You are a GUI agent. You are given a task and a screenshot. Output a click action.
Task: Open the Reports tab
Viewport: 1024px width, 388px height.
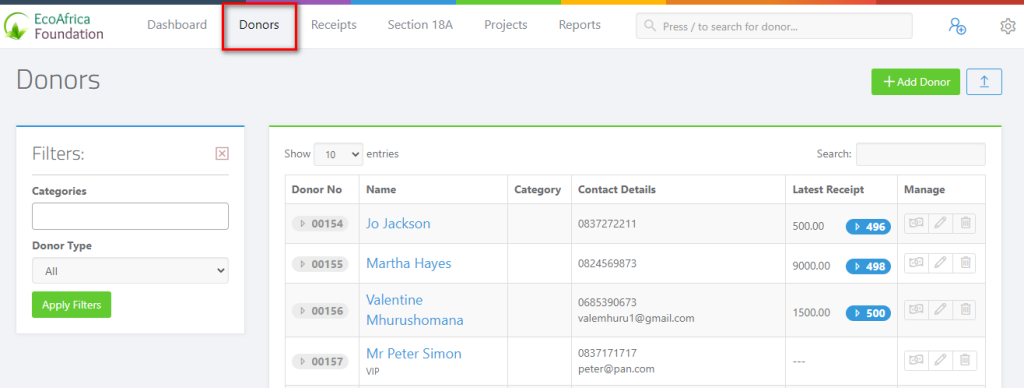tap(579, 25)
